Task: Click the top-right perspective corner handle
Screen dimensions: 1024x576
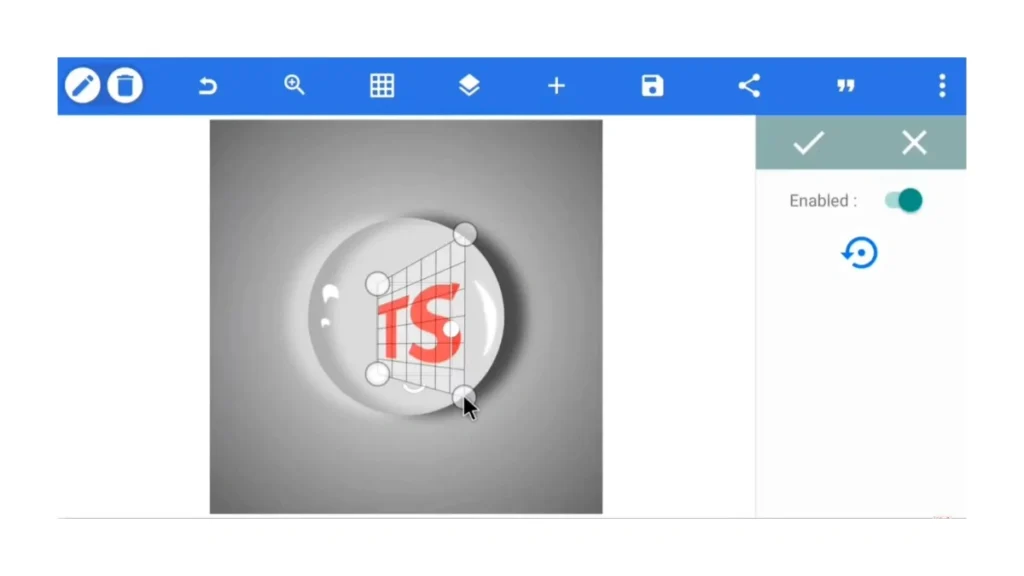Action: coord(465,234)
